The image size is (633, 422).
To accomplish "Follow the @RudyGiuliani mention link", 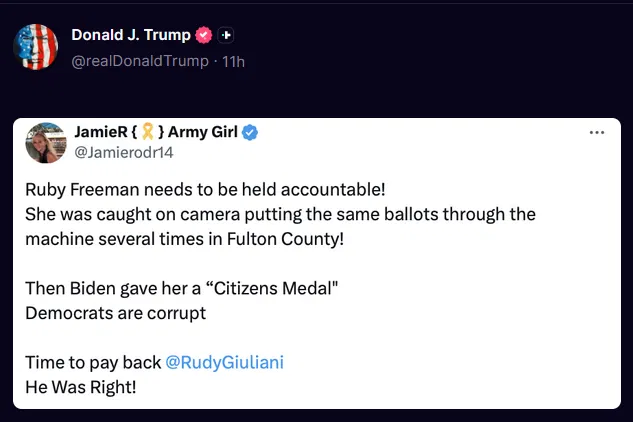I will 224,362.
